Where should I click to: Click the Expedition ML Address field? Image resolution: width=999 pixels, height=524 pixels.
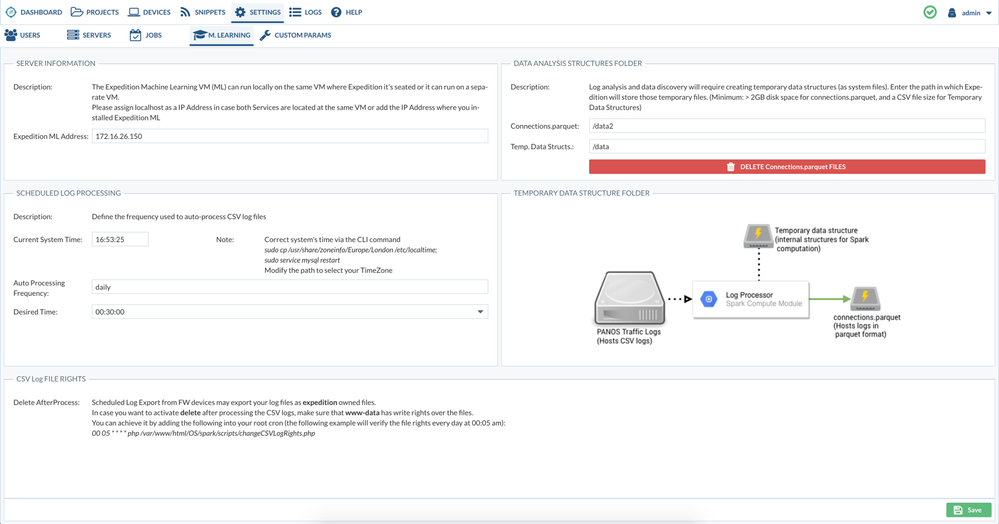[x=289, y=136]
